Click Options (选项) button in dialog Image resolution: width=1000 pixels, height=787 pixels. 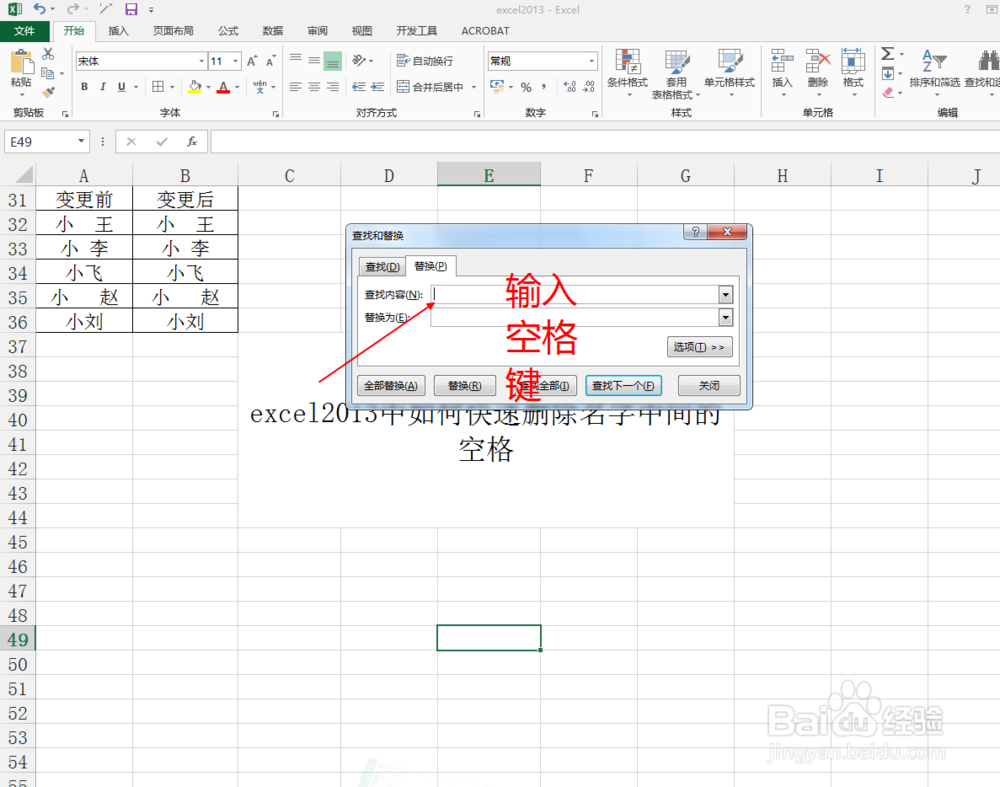pos(700,347)
